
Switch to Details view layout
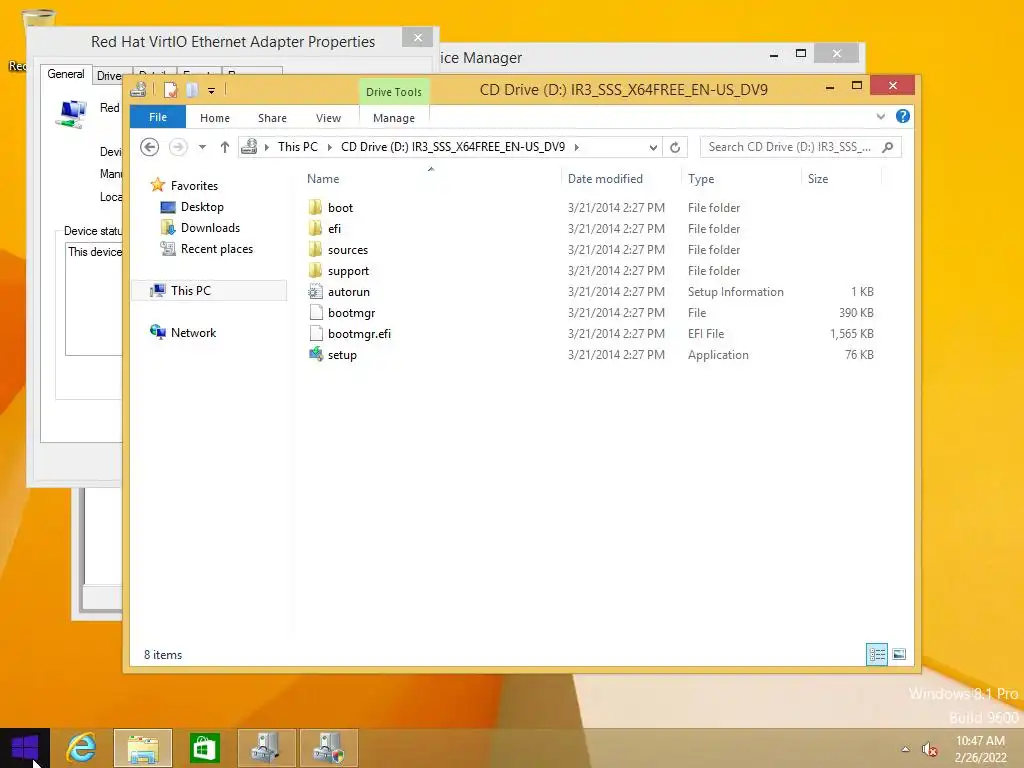tap(877, 654)
